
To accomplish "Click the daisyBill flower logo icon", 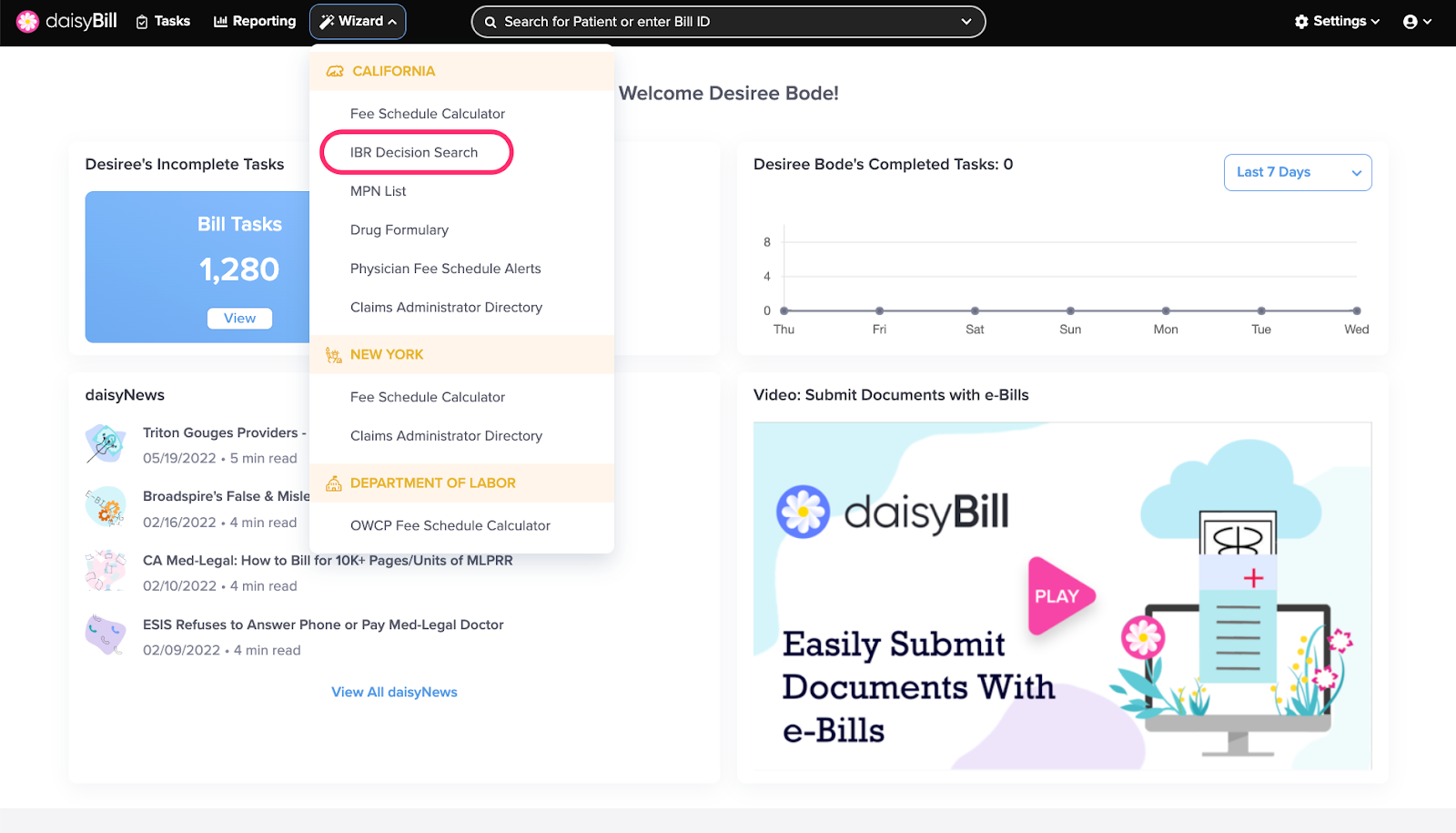I will pyautogui.click(x=28, y=21).
